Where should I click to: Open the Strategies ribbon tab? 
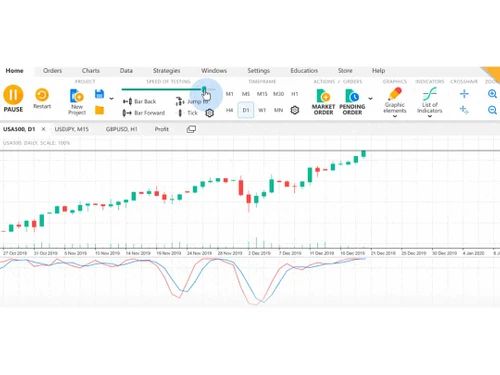pos(166,71)
